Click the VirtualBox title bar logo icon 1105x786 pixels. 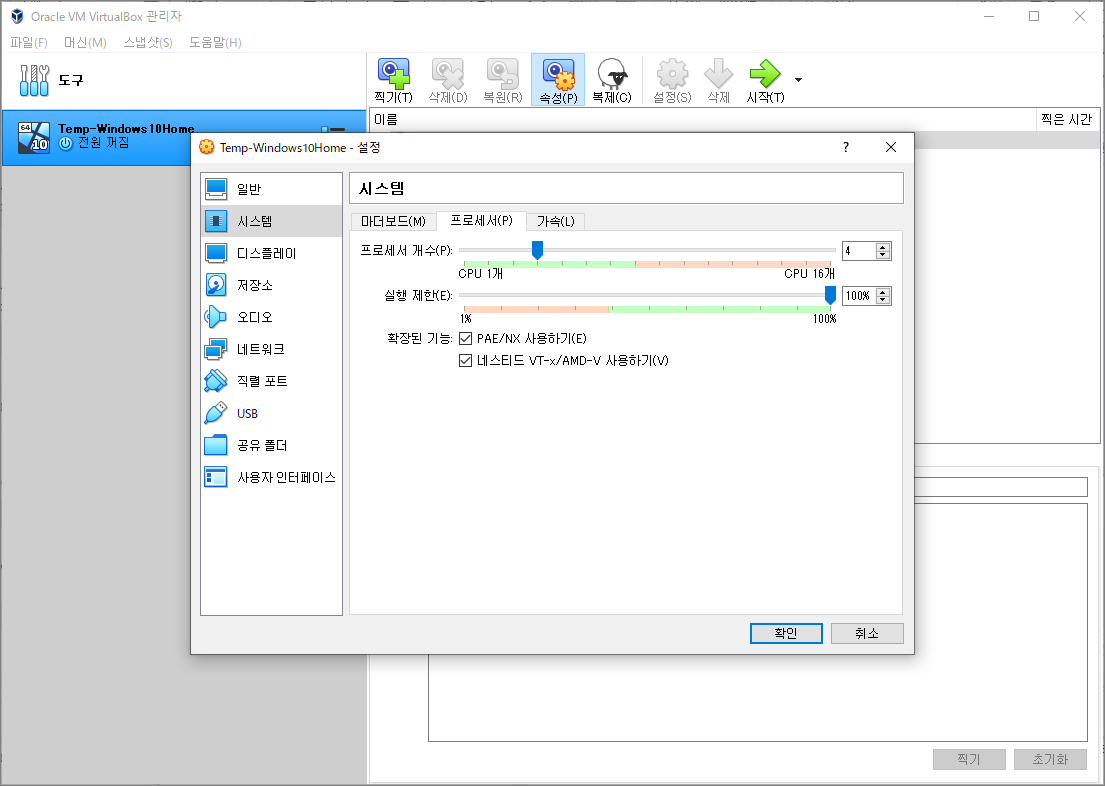[17, 16]
